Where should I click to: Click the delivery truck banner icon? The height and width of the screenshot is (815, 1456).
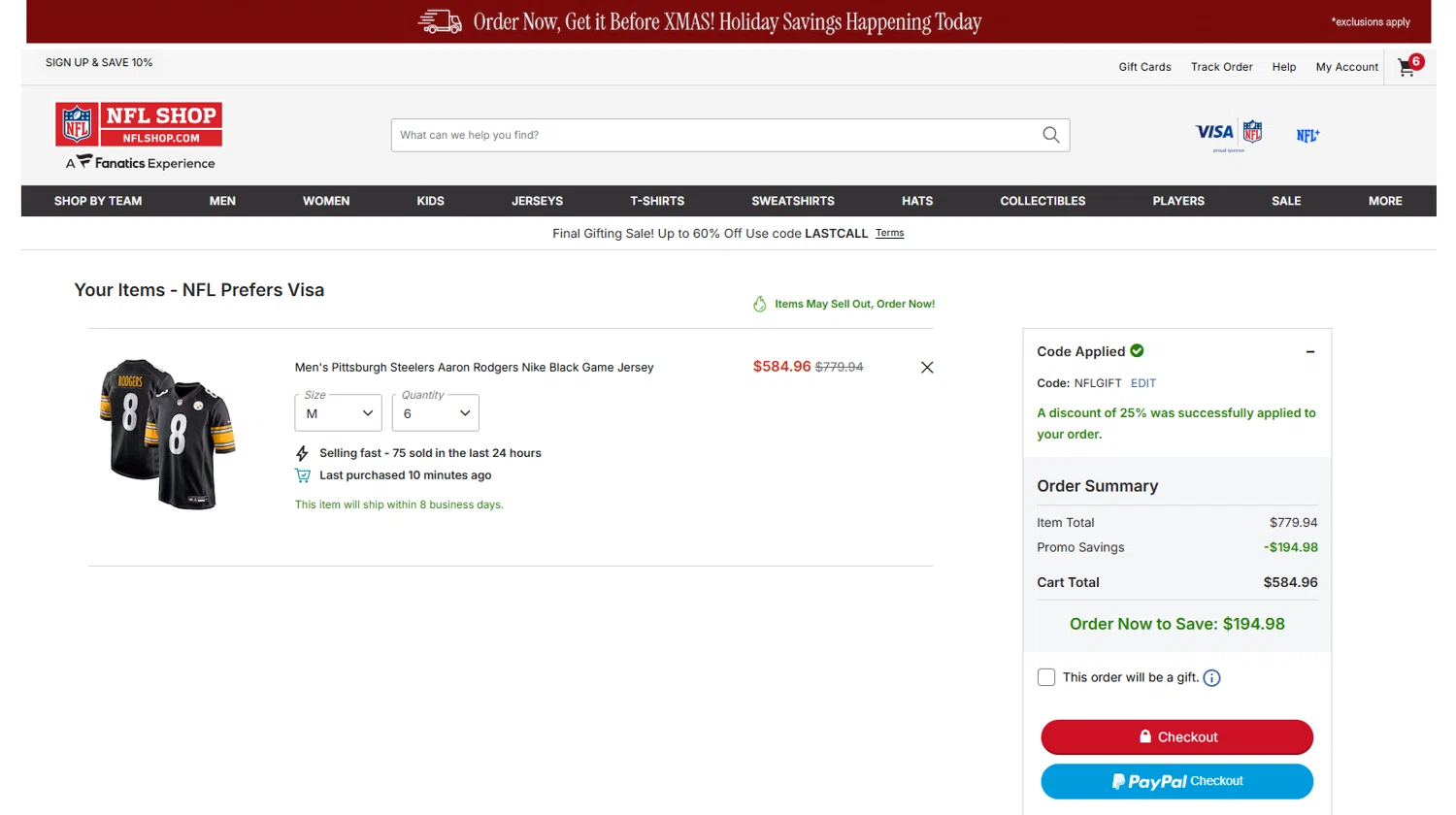440,21
